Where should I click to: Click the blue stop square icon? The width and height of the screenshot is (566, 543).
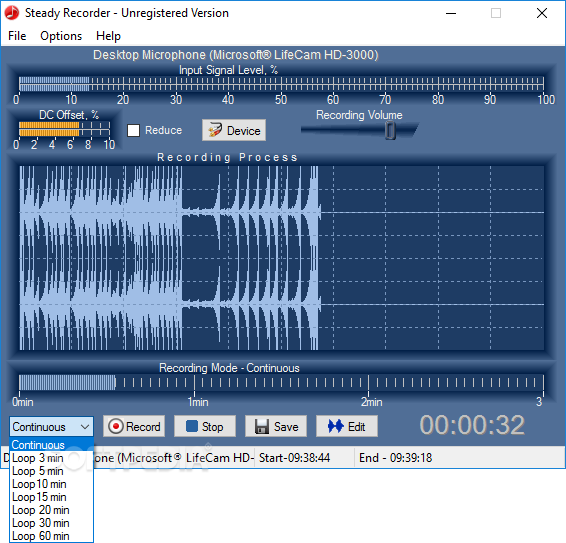[x=191, y=426]
